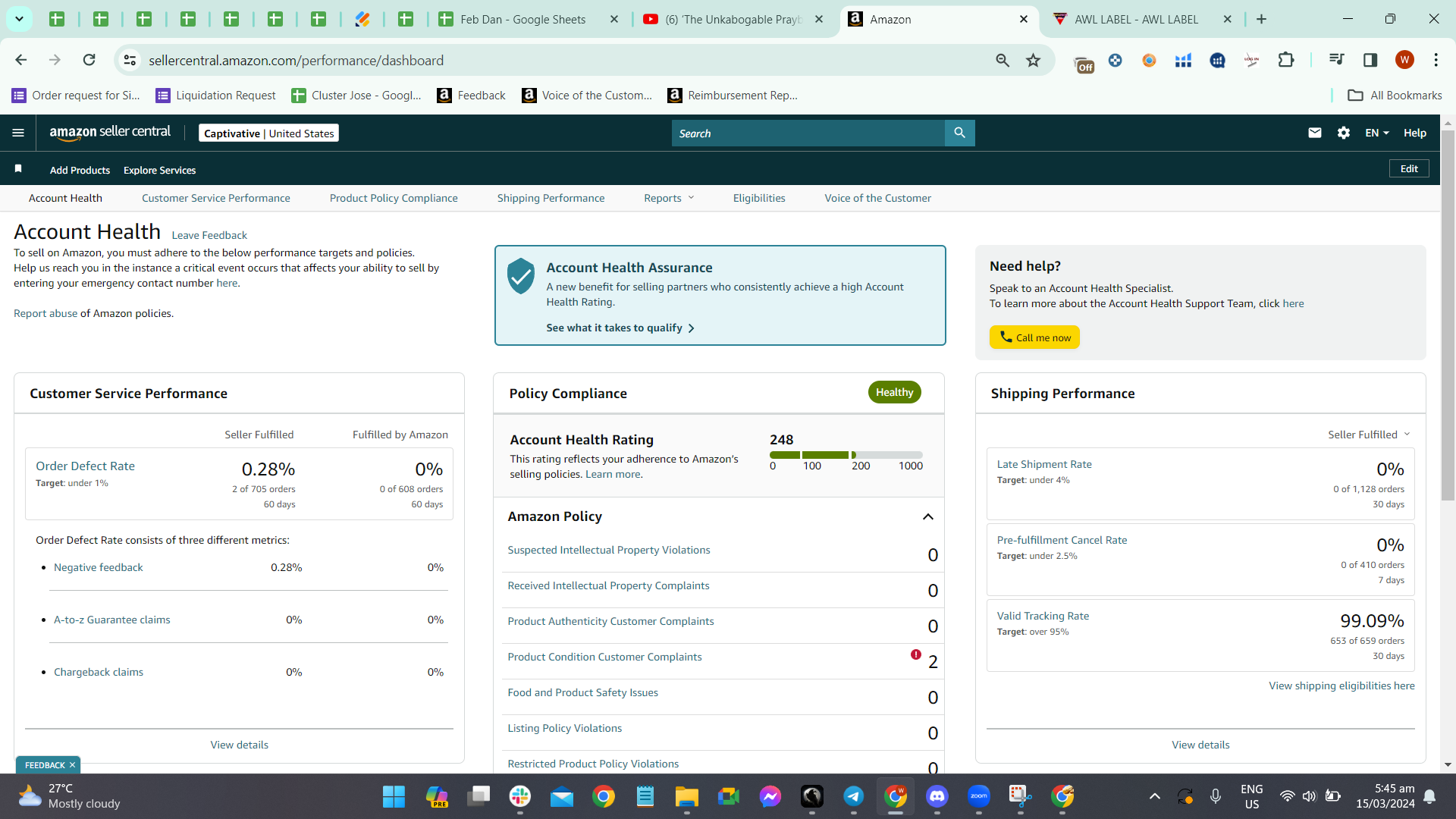The image size is (1456, 819).
Task: View site information icon in the address bar
Action: click(130, 60)
